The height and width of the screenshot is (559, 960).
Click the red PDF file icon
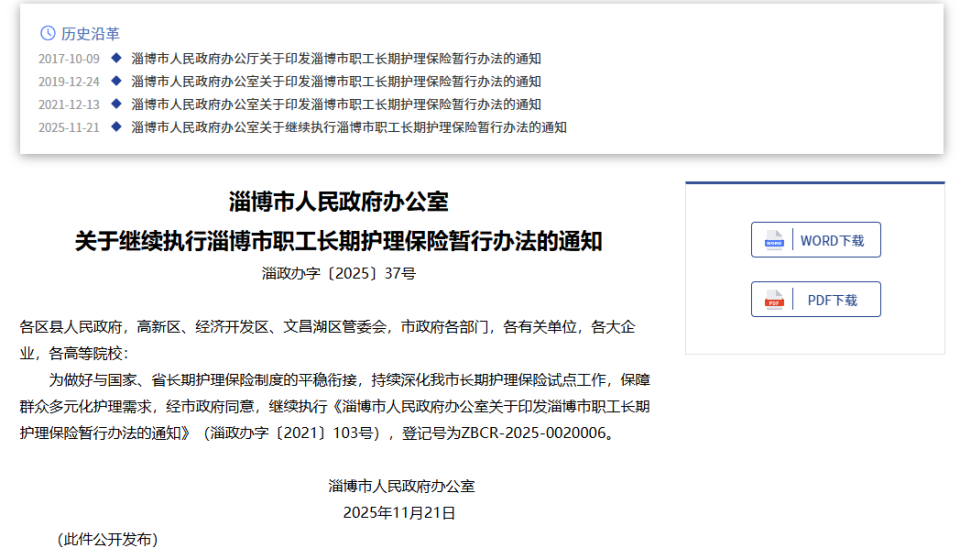click(x=774, y=299)
